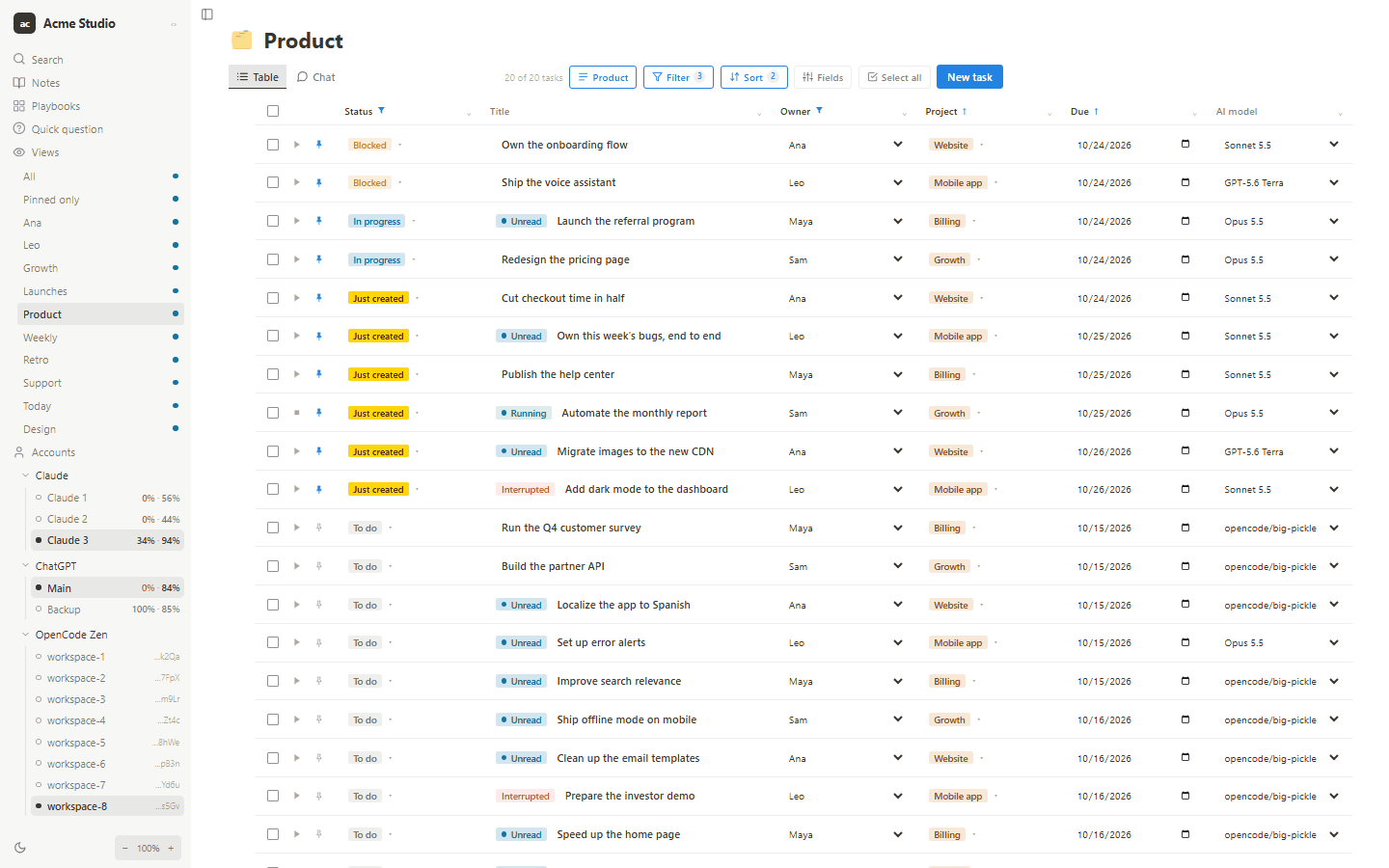Open the Acme Studio workspace switcher
This screenshot has height=868, width=1389.
95,23
